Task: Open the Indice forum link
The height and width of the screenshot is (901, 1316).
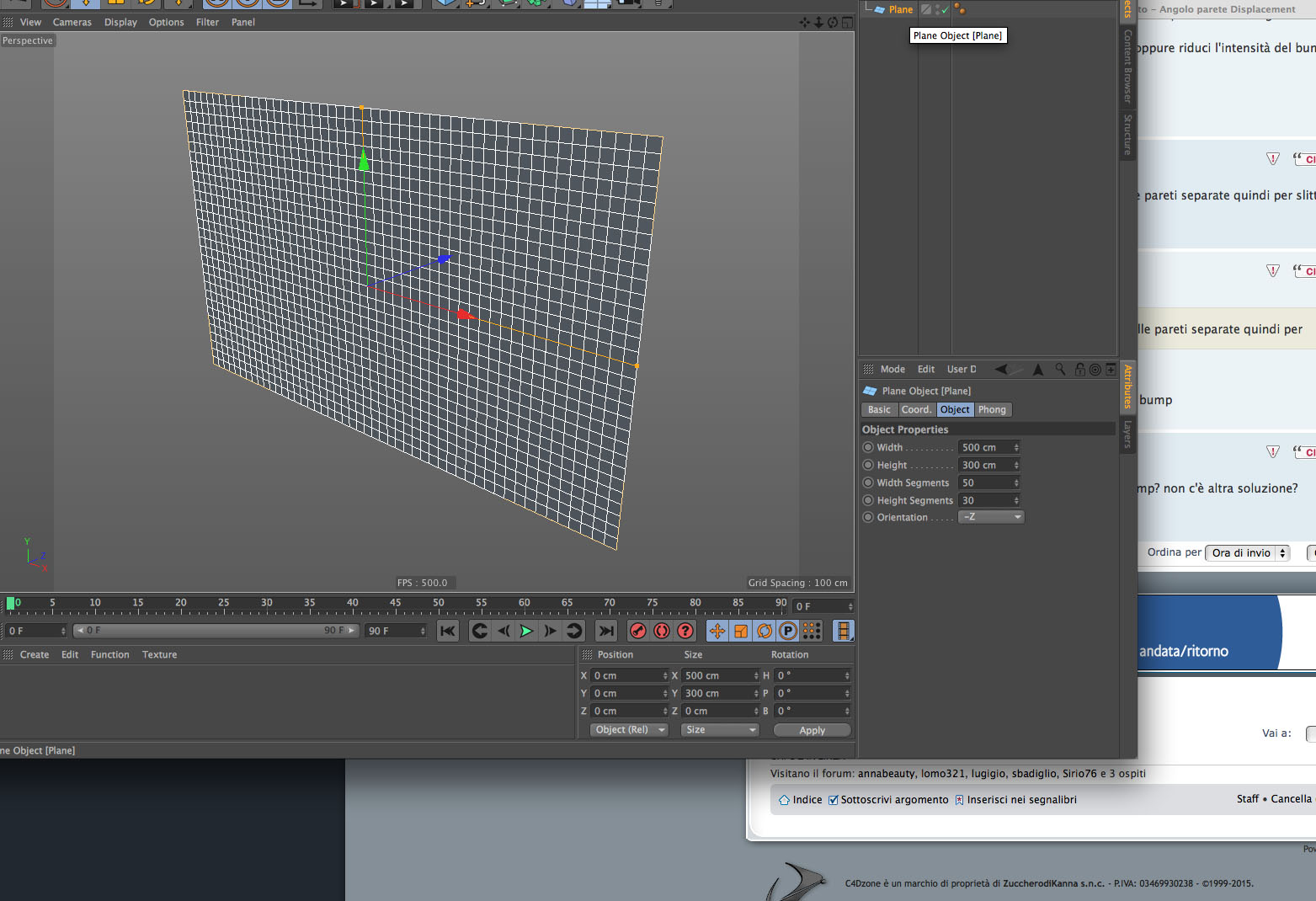Action: 807,800
